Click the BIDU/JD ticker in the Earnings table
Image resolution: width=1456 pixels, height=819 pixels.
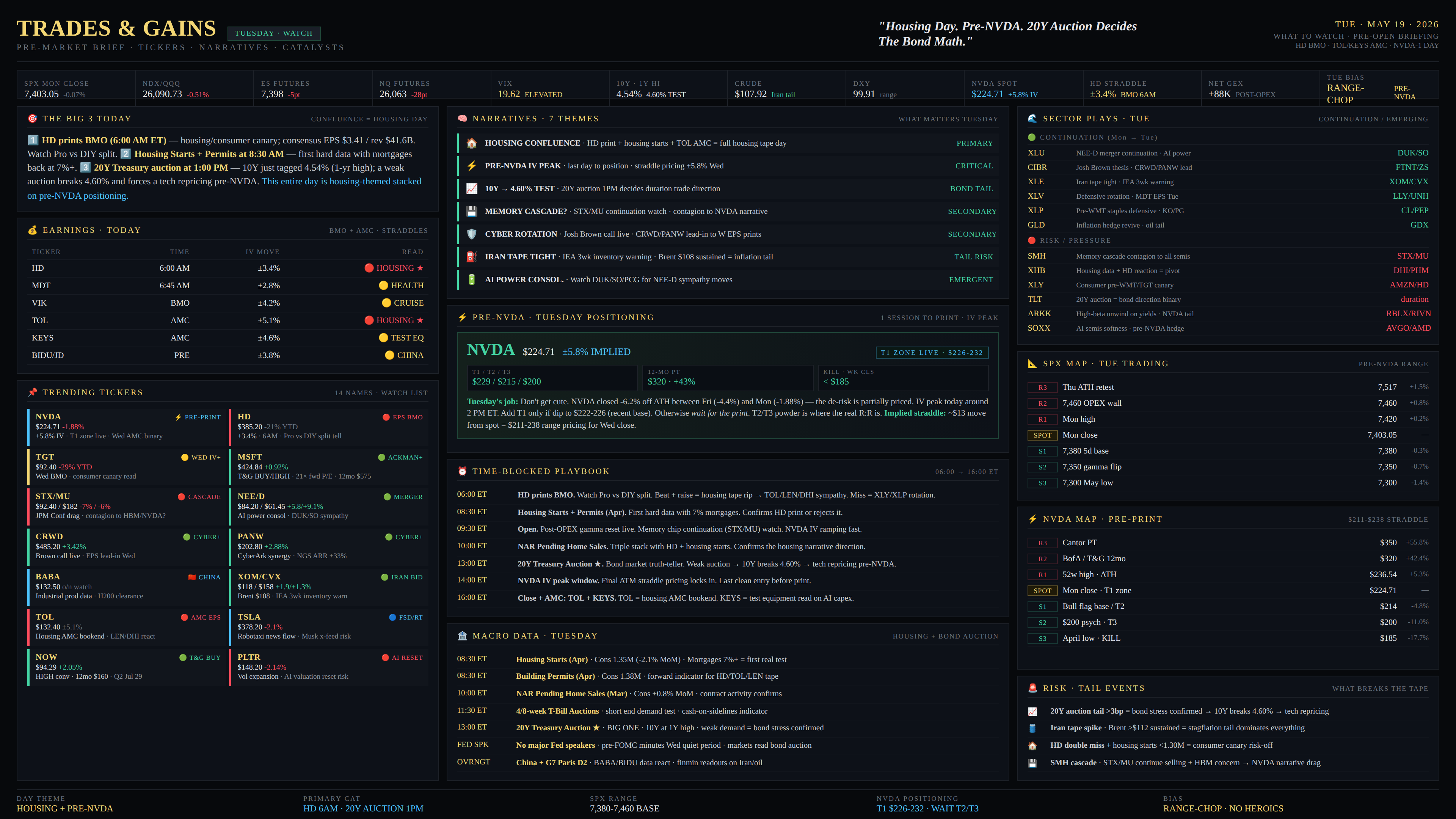click(x=47, y=355)
